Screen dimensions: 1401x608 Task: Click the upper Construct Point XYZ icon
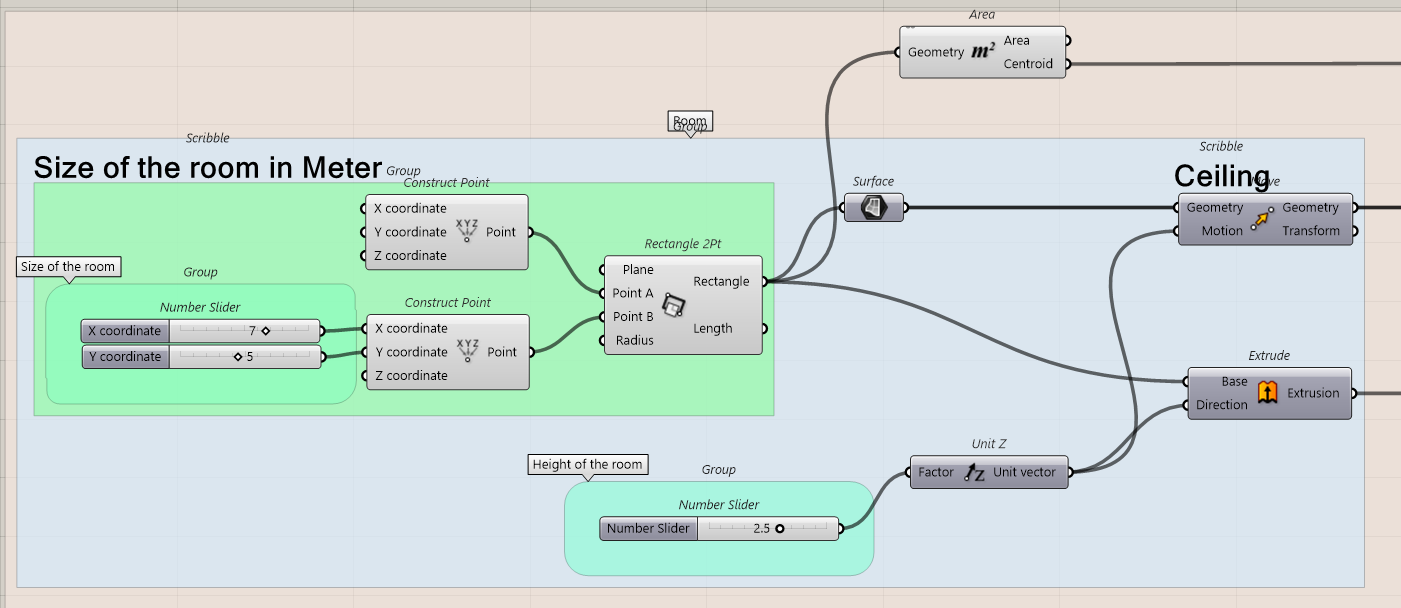467,232
